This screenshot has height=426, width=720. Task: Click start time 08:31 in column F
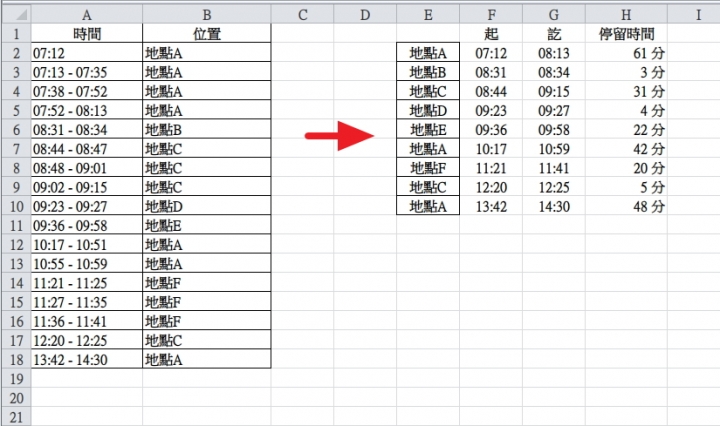tap(491, 72)
